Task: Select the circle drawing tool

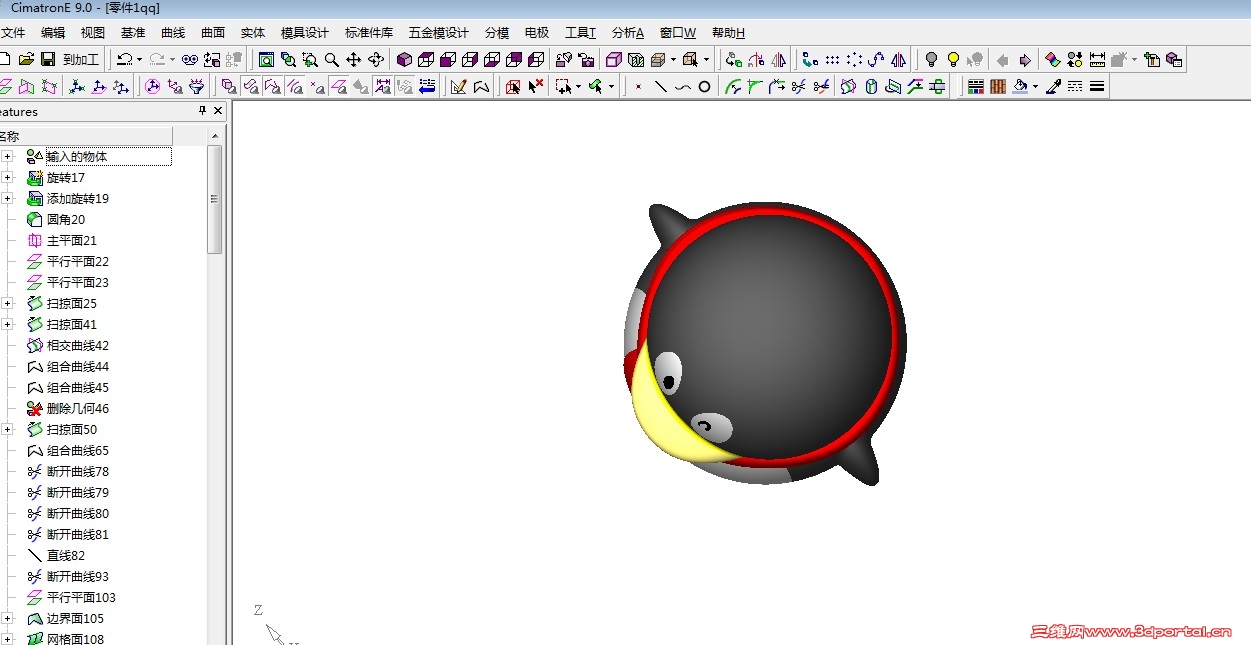Action: [x=704, y=87]
